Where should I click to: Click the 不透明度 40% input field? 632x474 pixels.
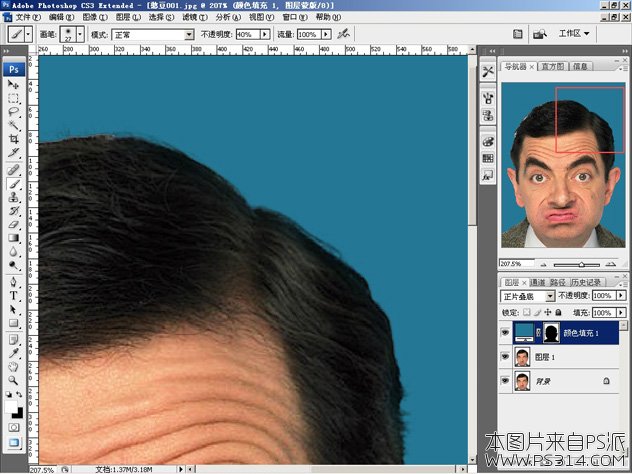point(246,34)
